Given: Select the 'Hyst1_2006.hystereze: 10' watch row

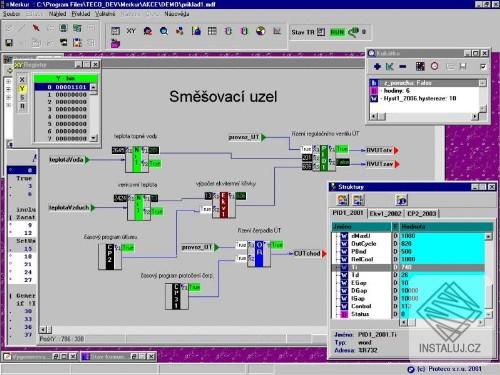Looking at the screenshot, I should [424, 99].
